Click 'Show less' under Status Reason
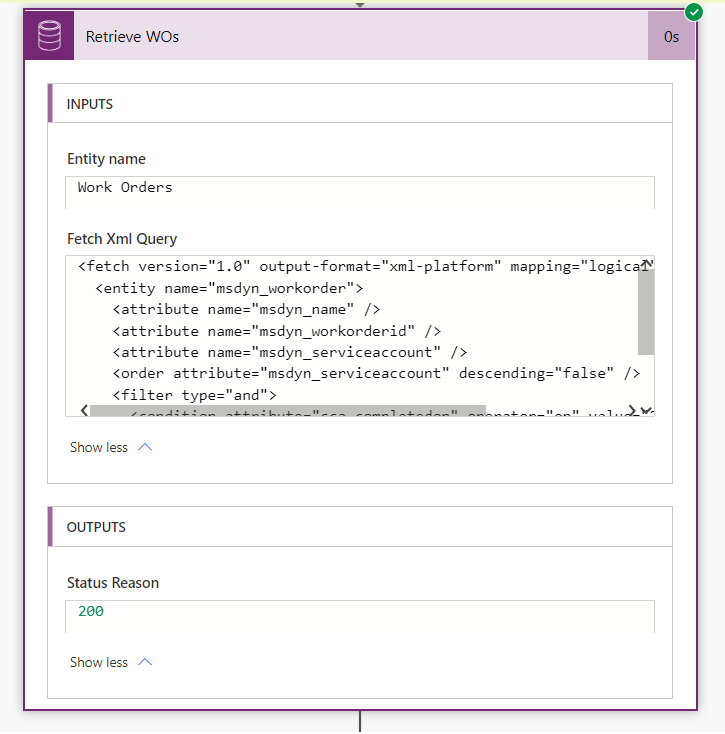This screenshot has height=734, width=725. pyautogui.click(x=99, y=662)
